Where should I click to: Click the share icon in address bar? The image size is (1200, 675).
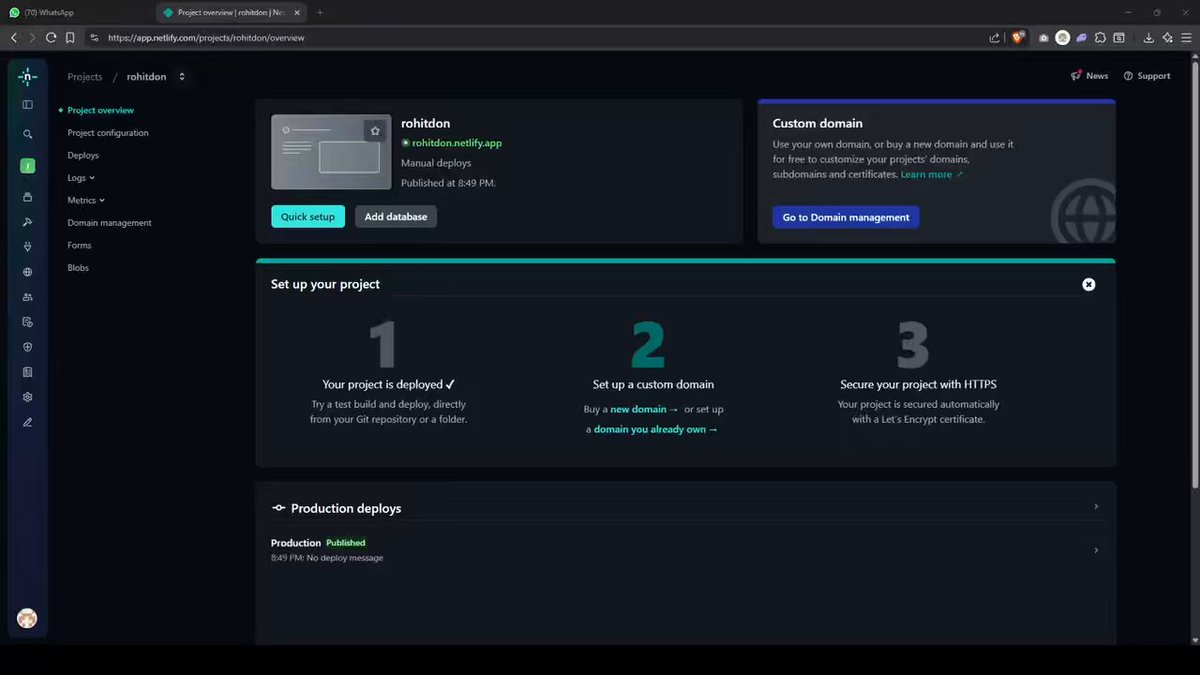pos(994,38)
